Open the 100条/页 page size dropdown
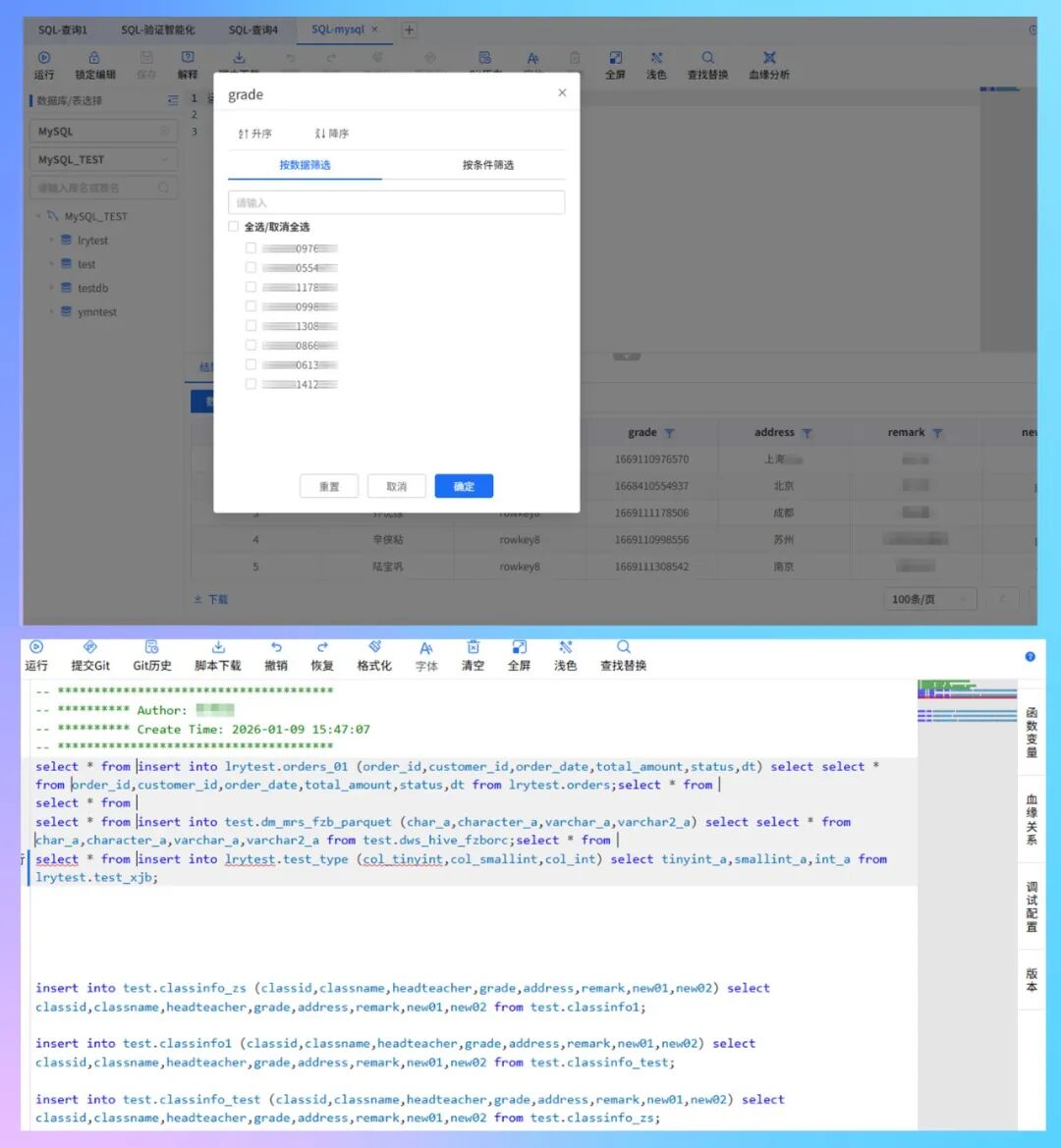This screenshot has height=1148, width=1061. point(929,599)
